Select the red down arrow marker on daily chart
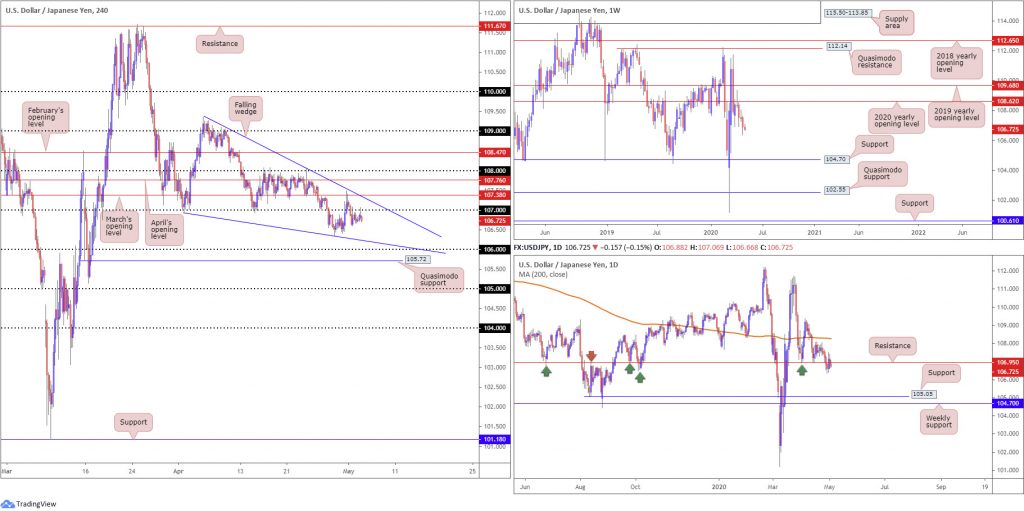 591,355
